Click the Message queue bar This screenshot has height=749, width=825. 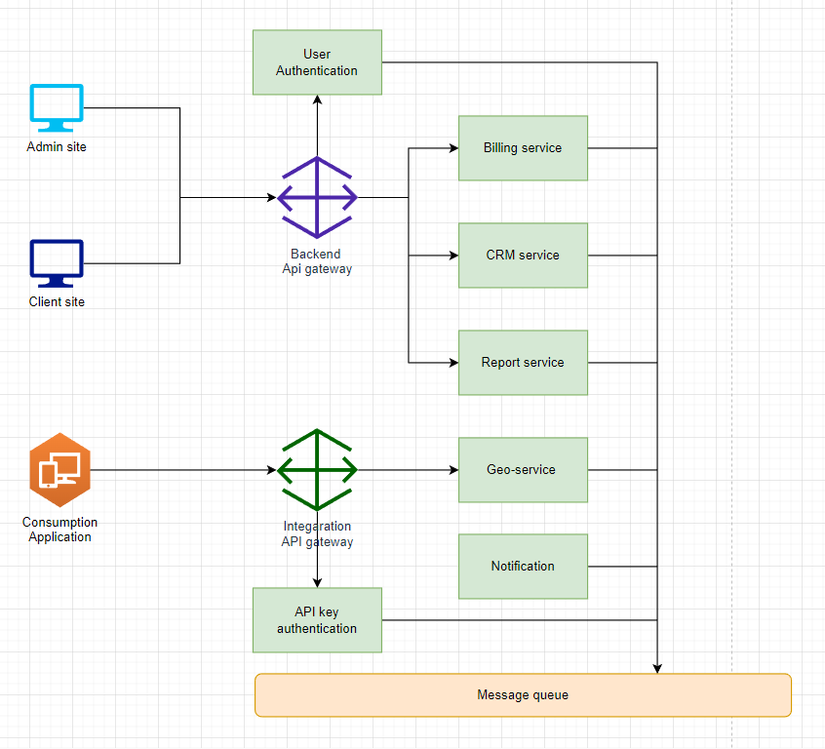522,694
